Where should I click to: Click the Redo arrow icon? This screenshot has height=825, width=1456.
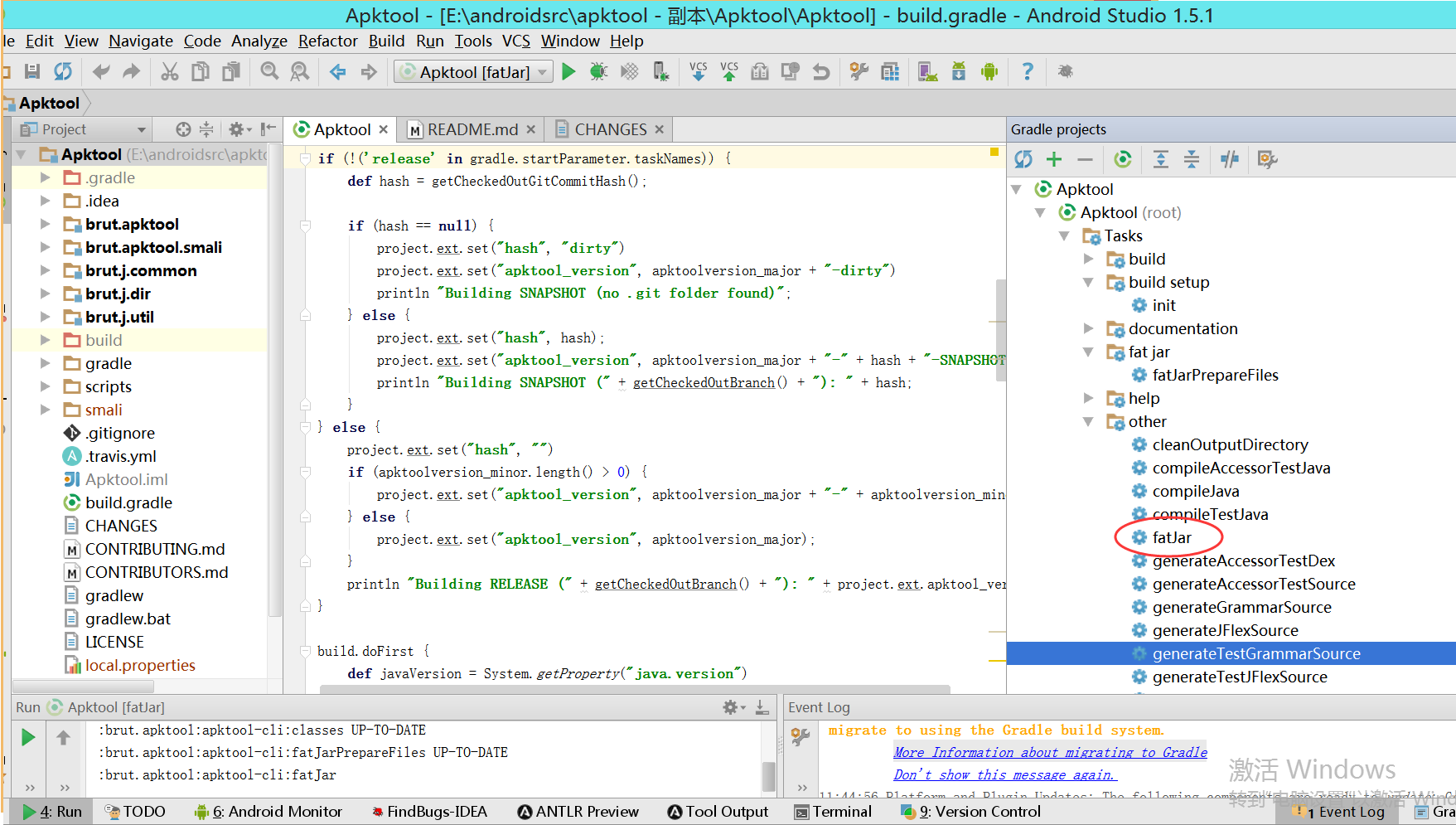coord(131,72)
